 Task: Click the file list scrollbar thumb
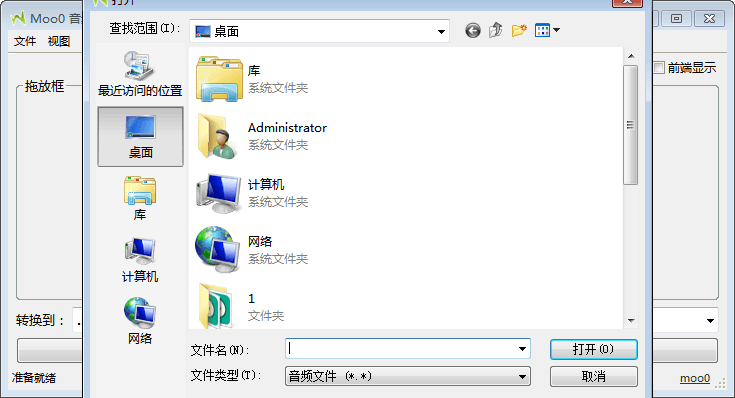pyautogui.click(x=630, y=125)
